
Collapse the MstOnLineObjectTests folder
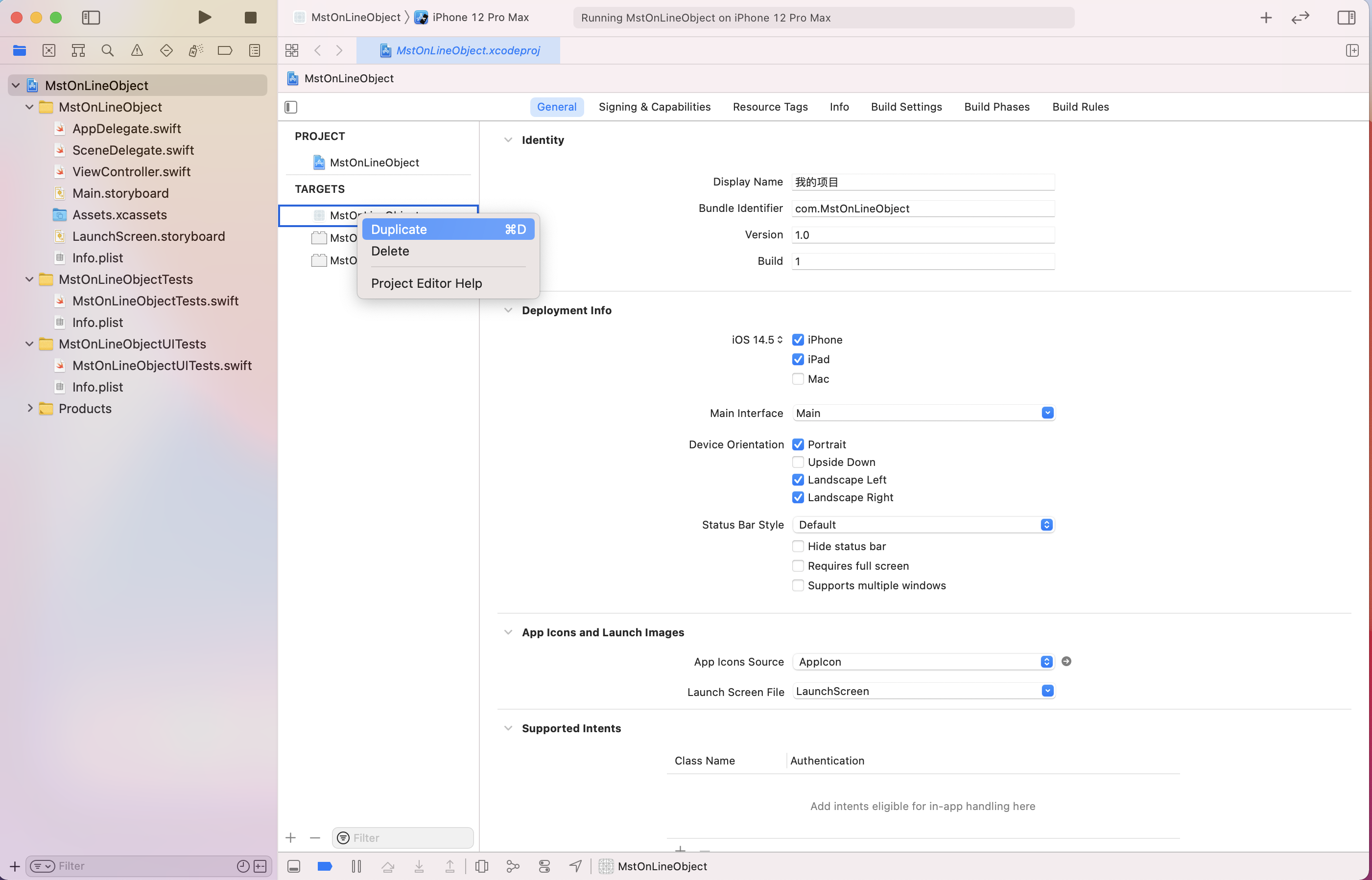[30, 279]
